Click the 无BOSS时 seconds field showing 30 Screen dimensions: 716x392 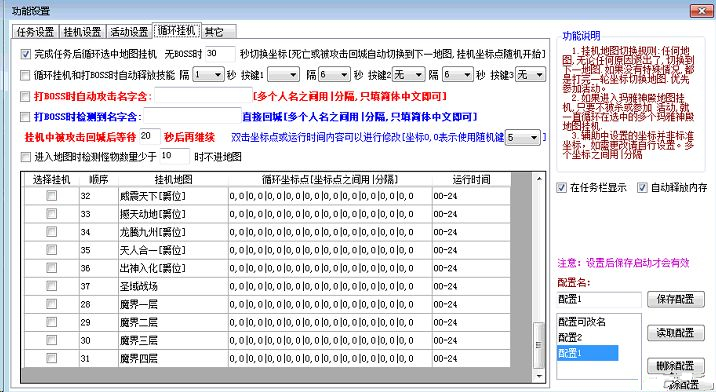pyautogui.click(x=221, y=54)
